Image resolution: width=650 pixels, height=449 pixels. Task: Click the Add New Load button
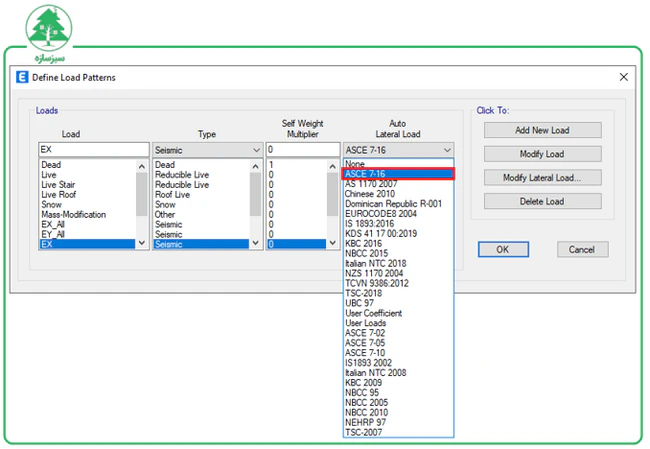(x=542, y=130)
